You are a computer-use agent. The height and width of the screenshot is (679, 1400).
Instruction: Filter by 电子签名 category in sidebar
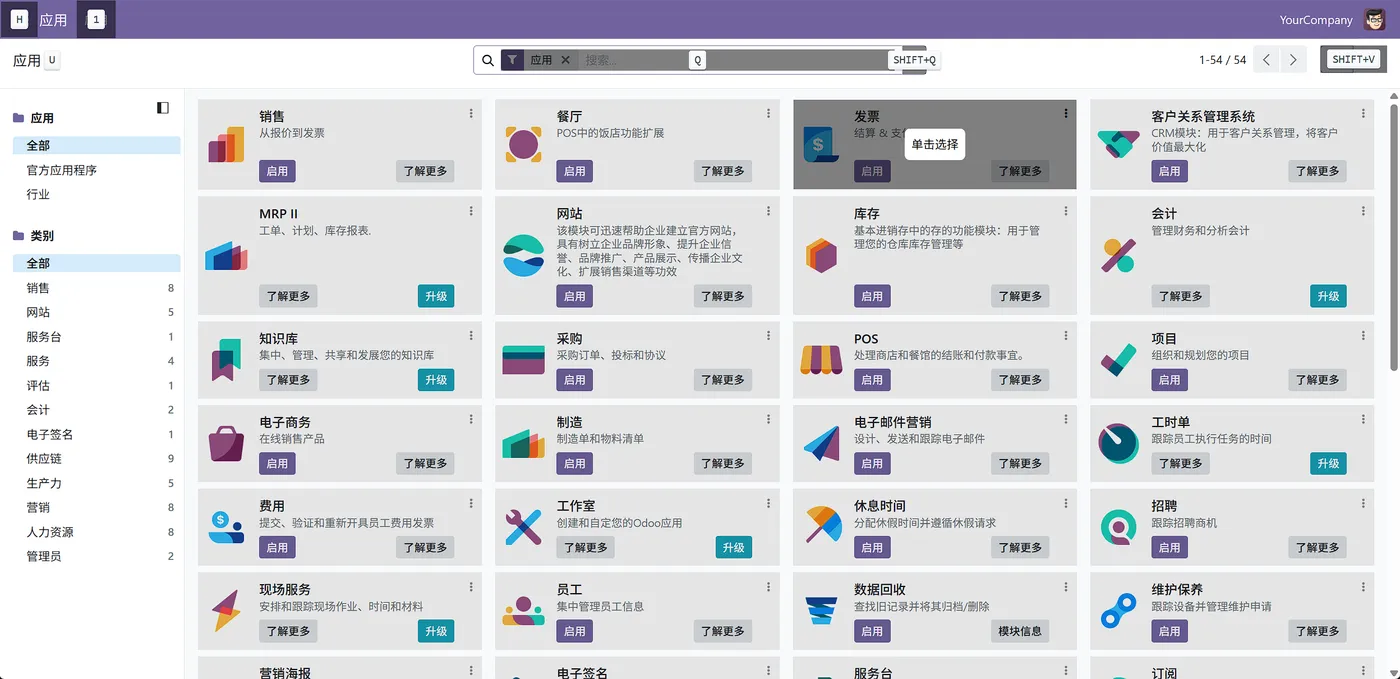(x=97, y=434)
